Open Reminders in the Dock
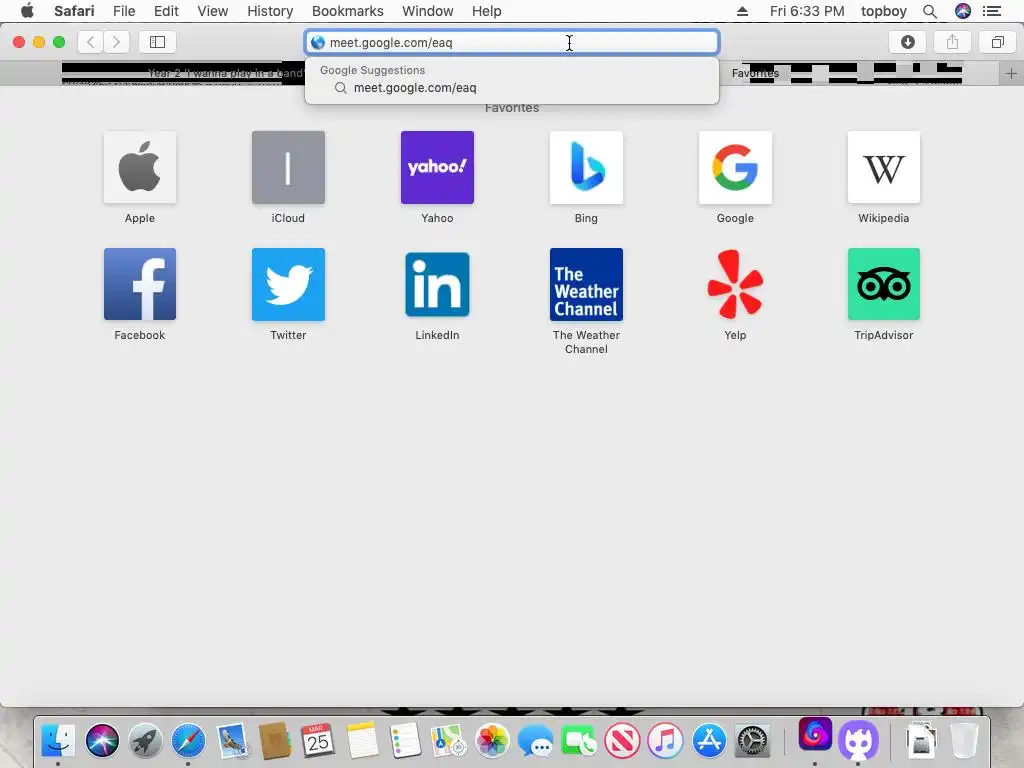 click(x=405, y=741)
